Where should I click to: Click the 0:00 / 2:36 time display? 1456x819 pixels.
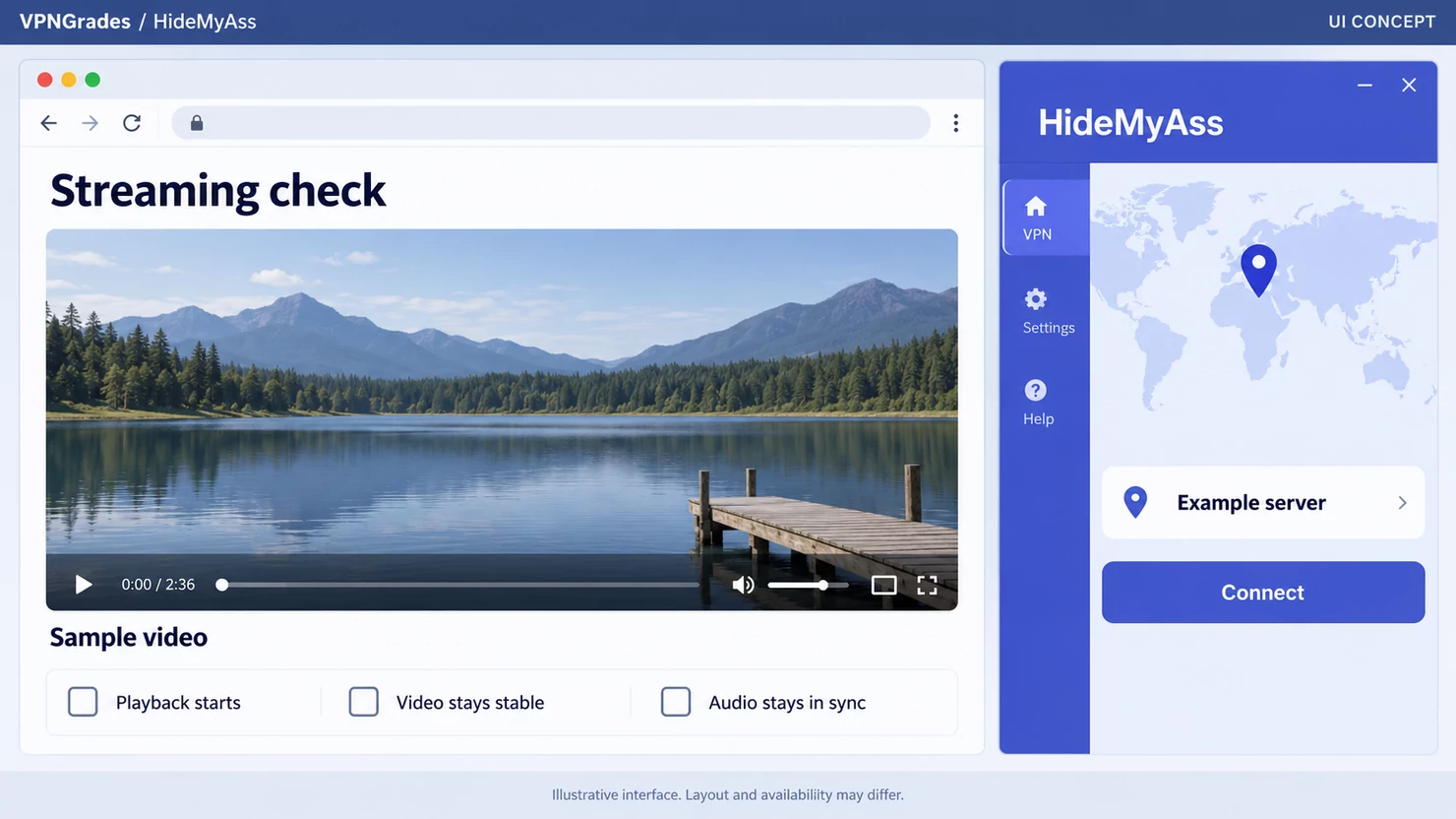click(158, 585)
